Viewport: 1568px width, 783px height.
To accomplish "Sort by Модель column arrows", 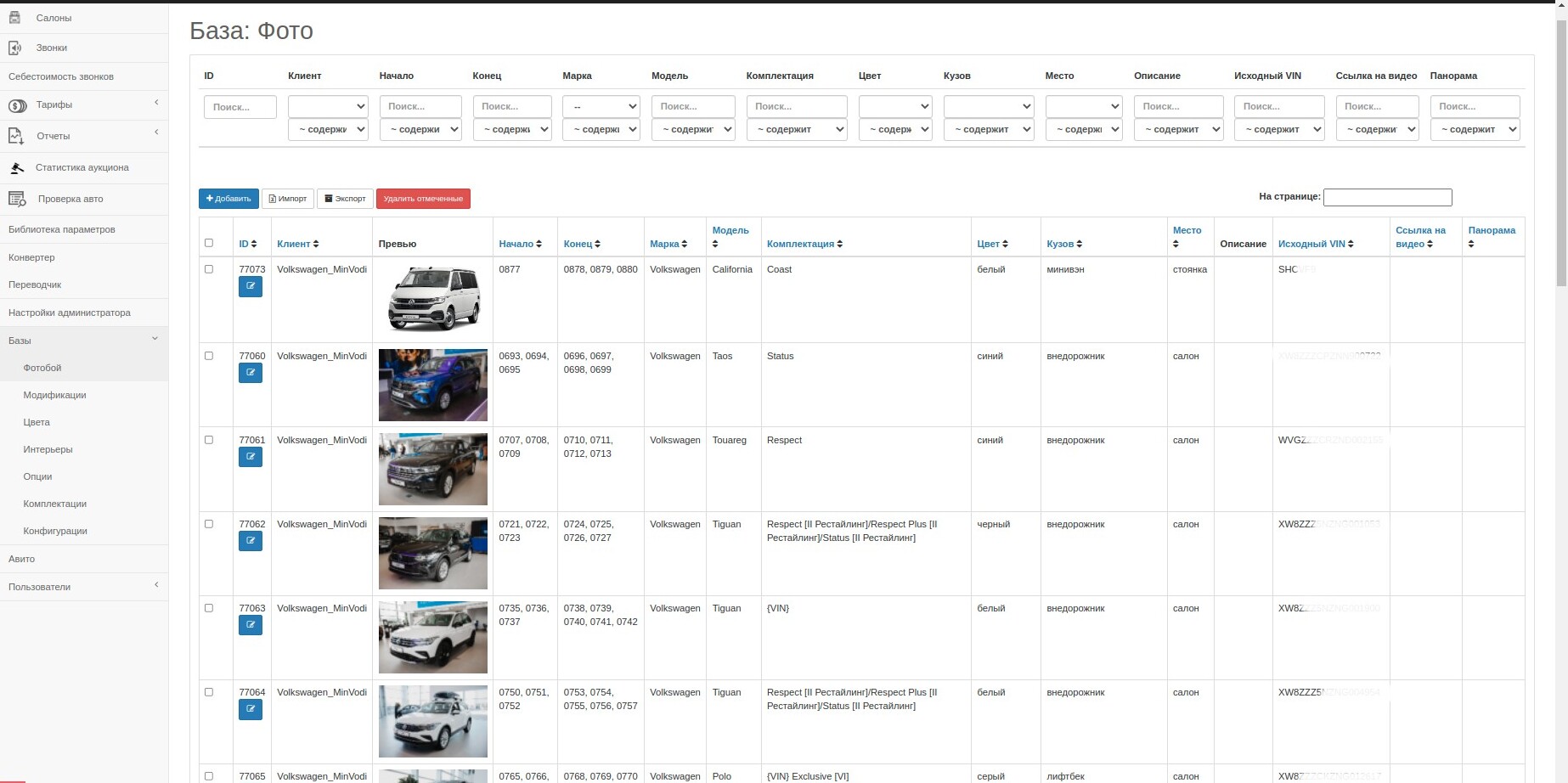I will point(715,245).
